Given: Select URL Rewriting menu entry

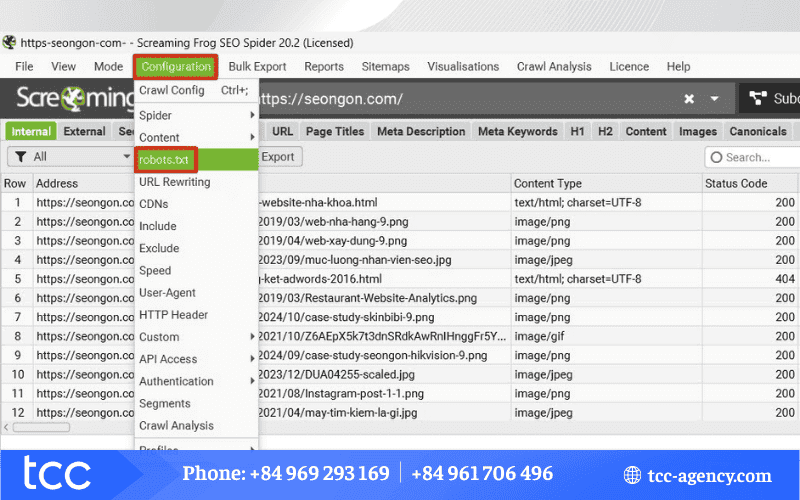Looking at the screenshot, I should (196, 182).
